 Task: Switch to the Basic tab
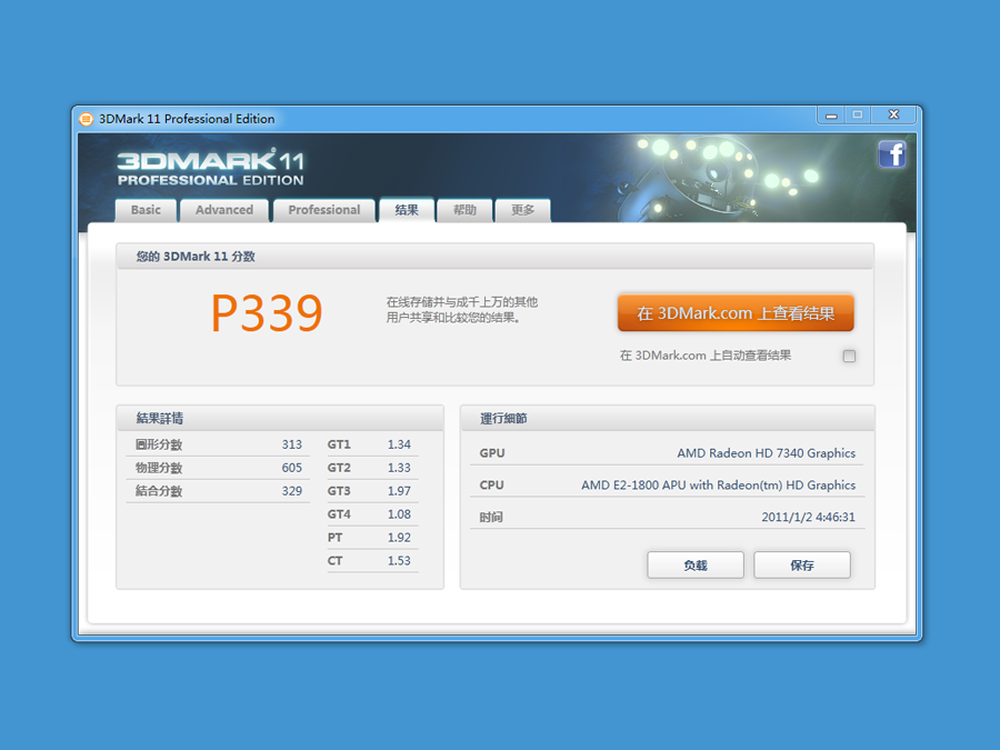pyautogui.click(x=145, y=210)
